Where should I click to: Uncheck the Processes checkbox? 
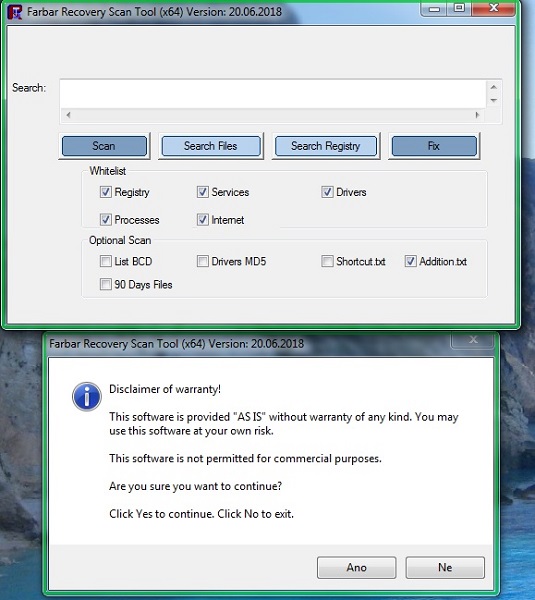coord(106,220)
